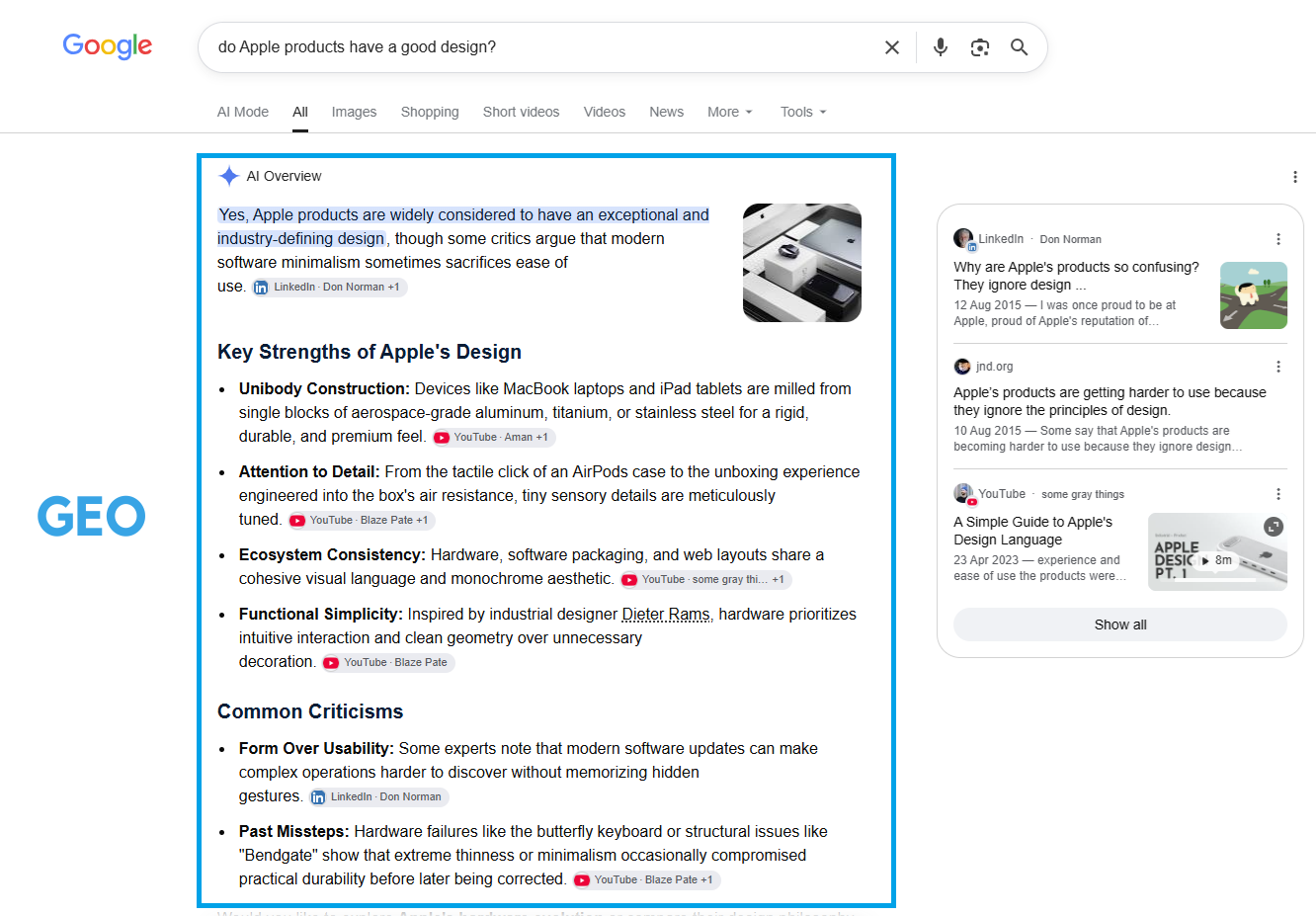
Task: Click the Don Norman LinkedIn profile avatar
Action: pos(963,238)
